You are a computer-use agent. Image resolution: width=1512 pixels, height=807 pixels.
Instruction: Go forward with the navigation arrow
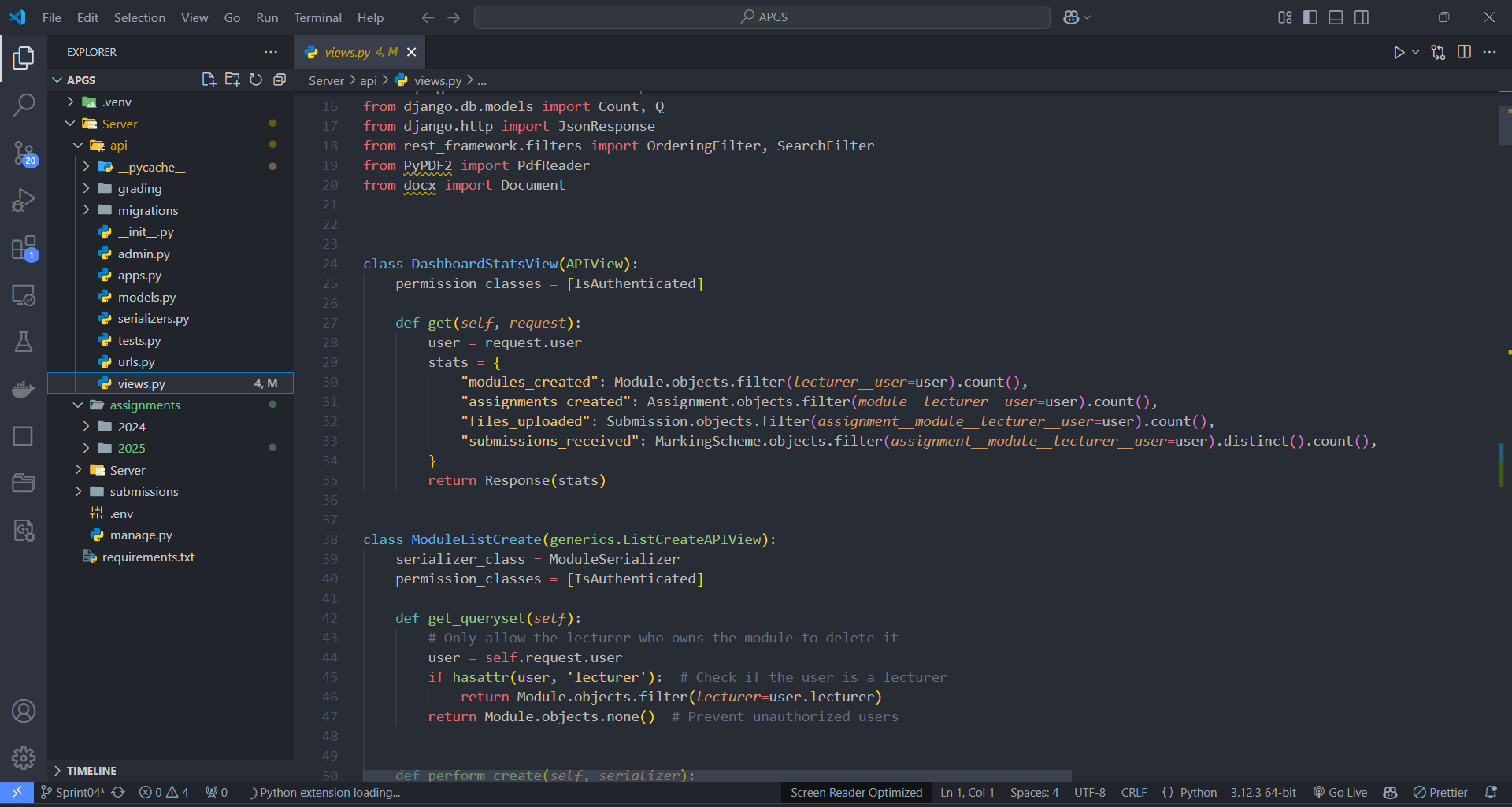tap(454, 17)
